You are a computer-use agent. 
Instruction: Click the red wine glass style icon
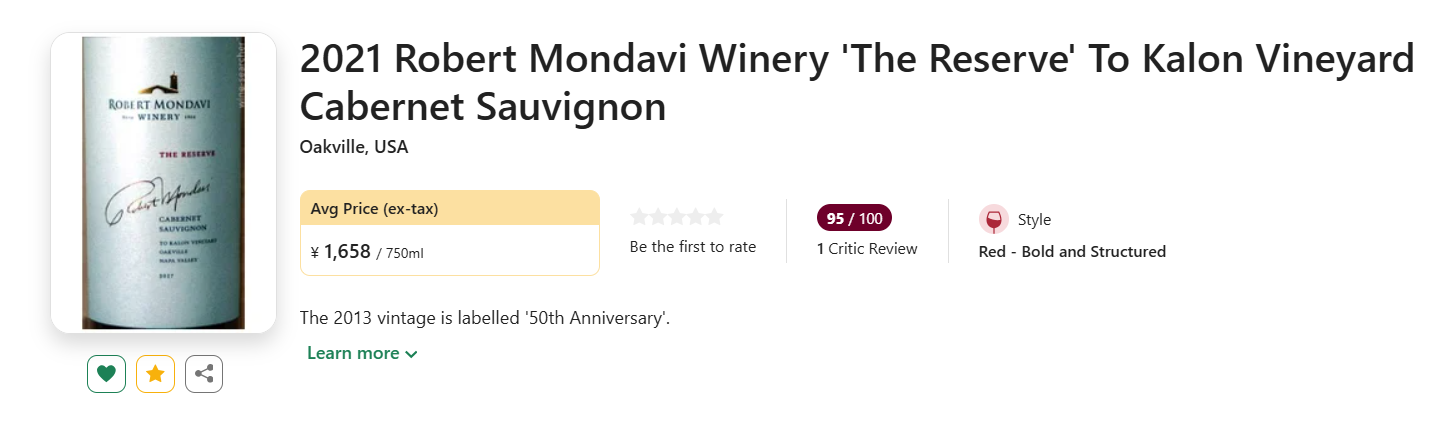click(x=994, y=220)
